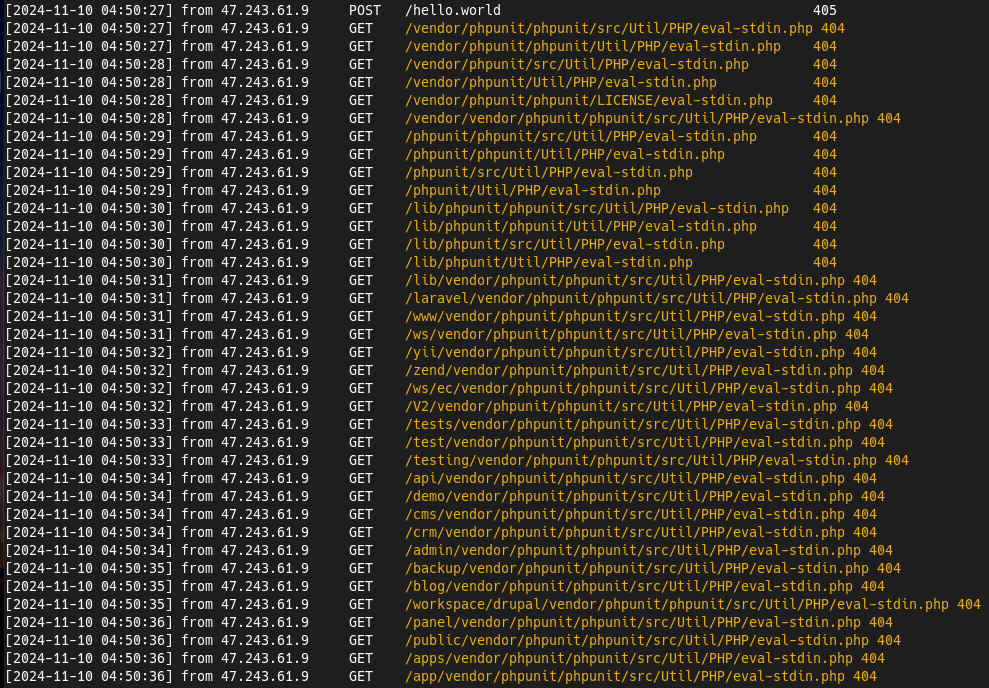Select the /public/vendor phpunit path
The image size is (989, 688).
636,640
